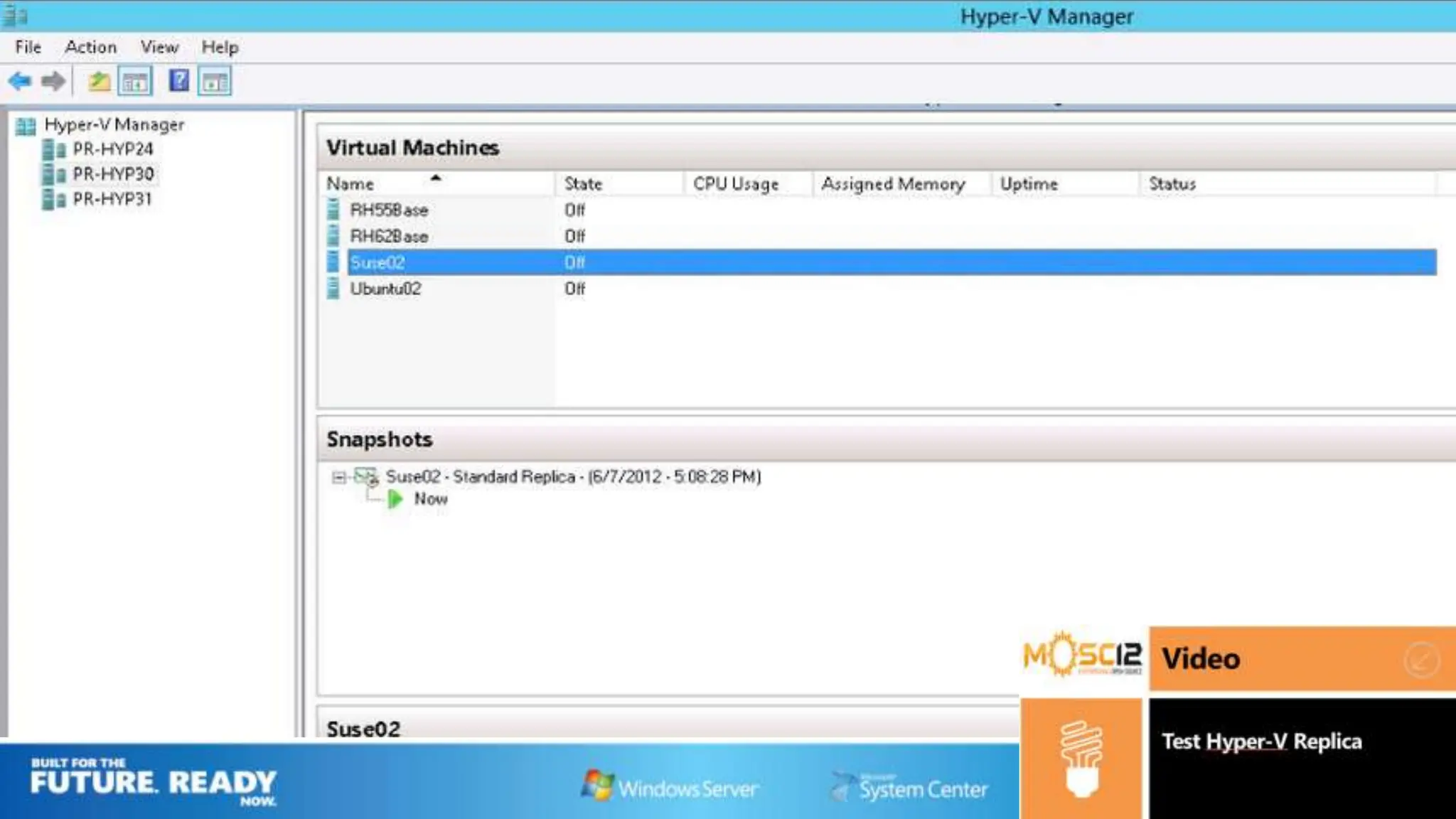The width and height of the screenshot is (1456, 819).
Task: Select the PR-HYP24 server node
Action: pyautogui.click(x=112, y=149)
